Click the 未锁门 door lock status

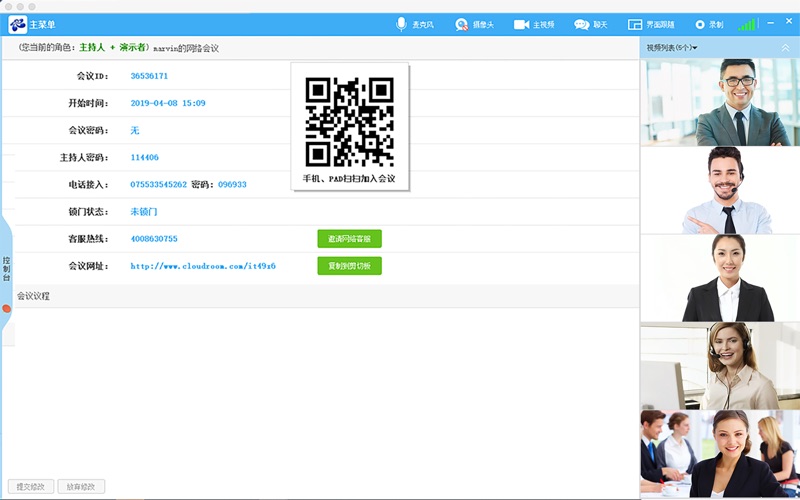pos(144,212)
